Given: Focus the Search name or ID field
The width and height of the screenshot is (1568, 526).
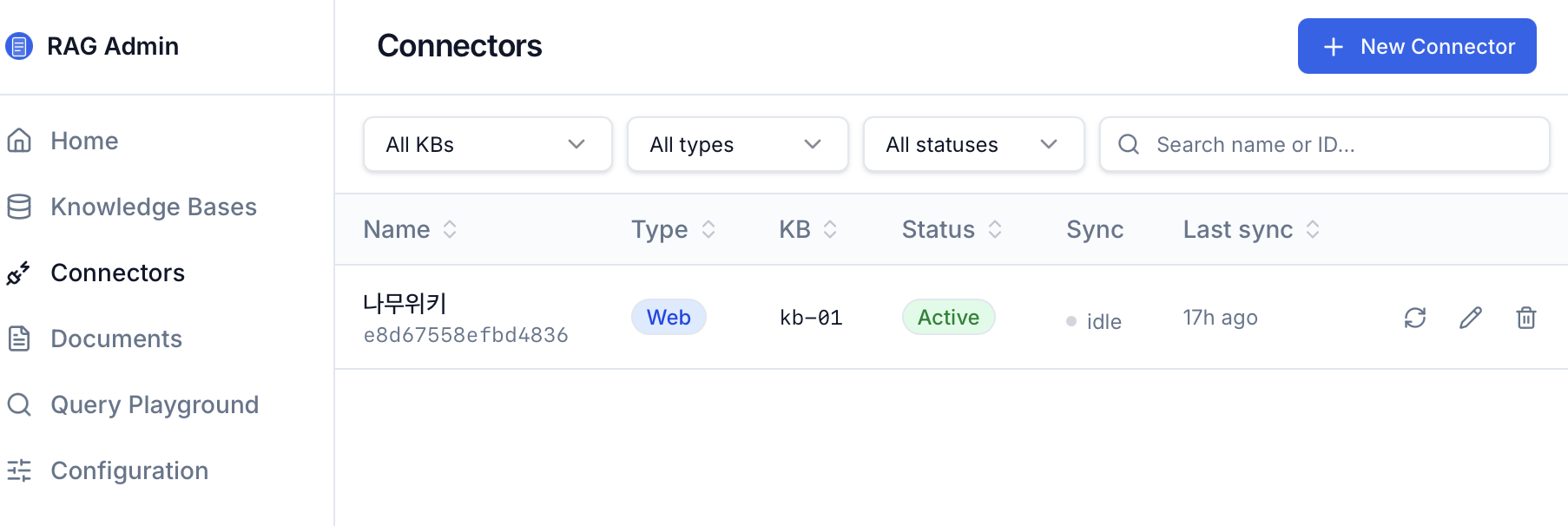Looking at the screenshot, I should 1325,144.
